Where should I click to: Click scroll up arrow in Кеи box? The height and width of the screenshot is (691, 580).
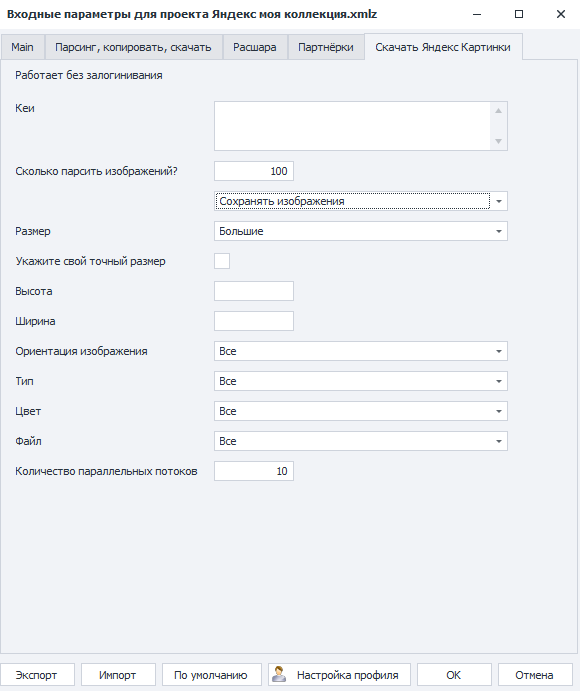(498, 111)
